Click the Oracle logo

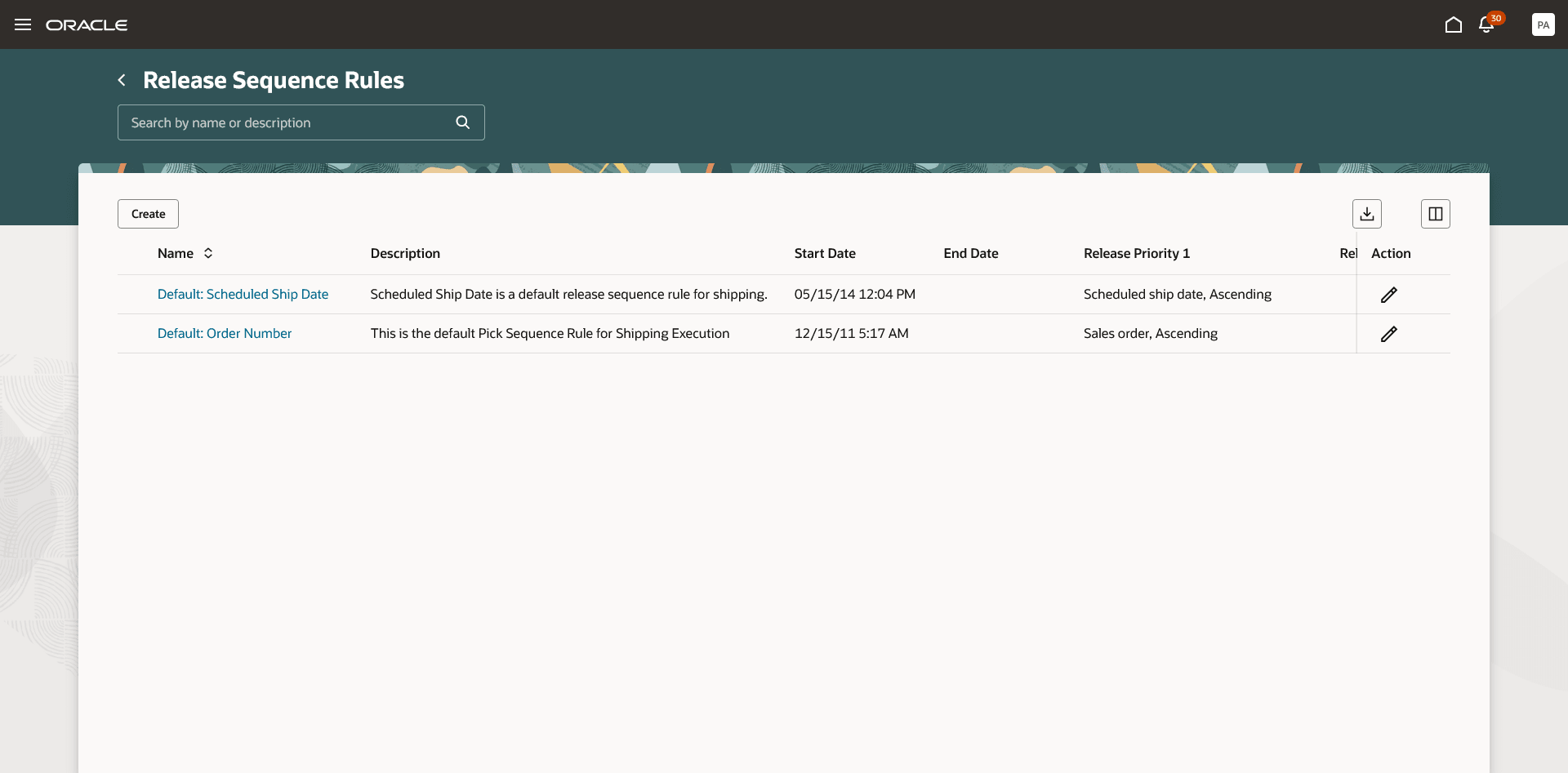pos(87,25)
